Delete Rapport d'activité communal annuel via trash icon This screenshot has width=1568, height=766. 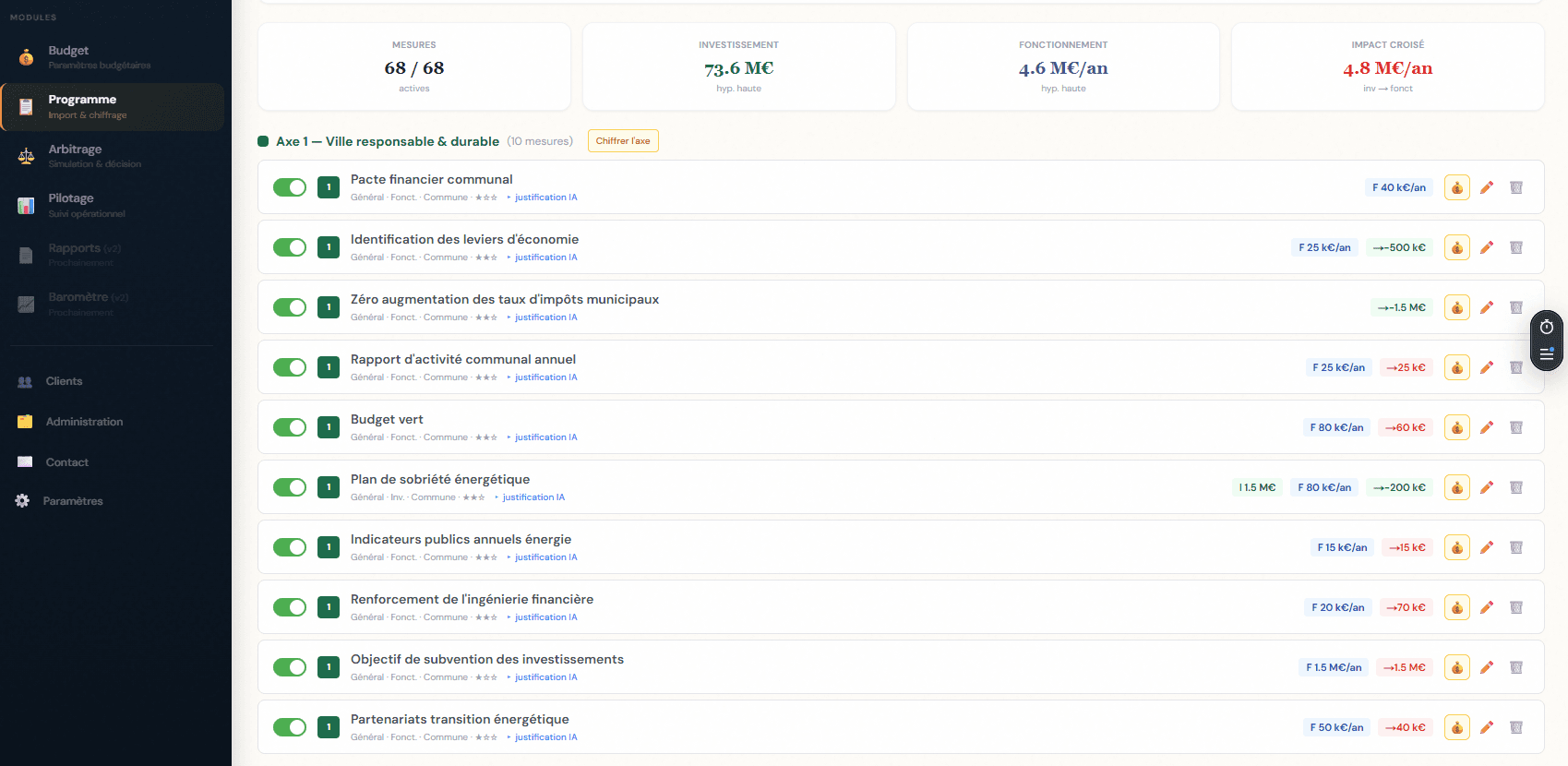coord(1515,367)
